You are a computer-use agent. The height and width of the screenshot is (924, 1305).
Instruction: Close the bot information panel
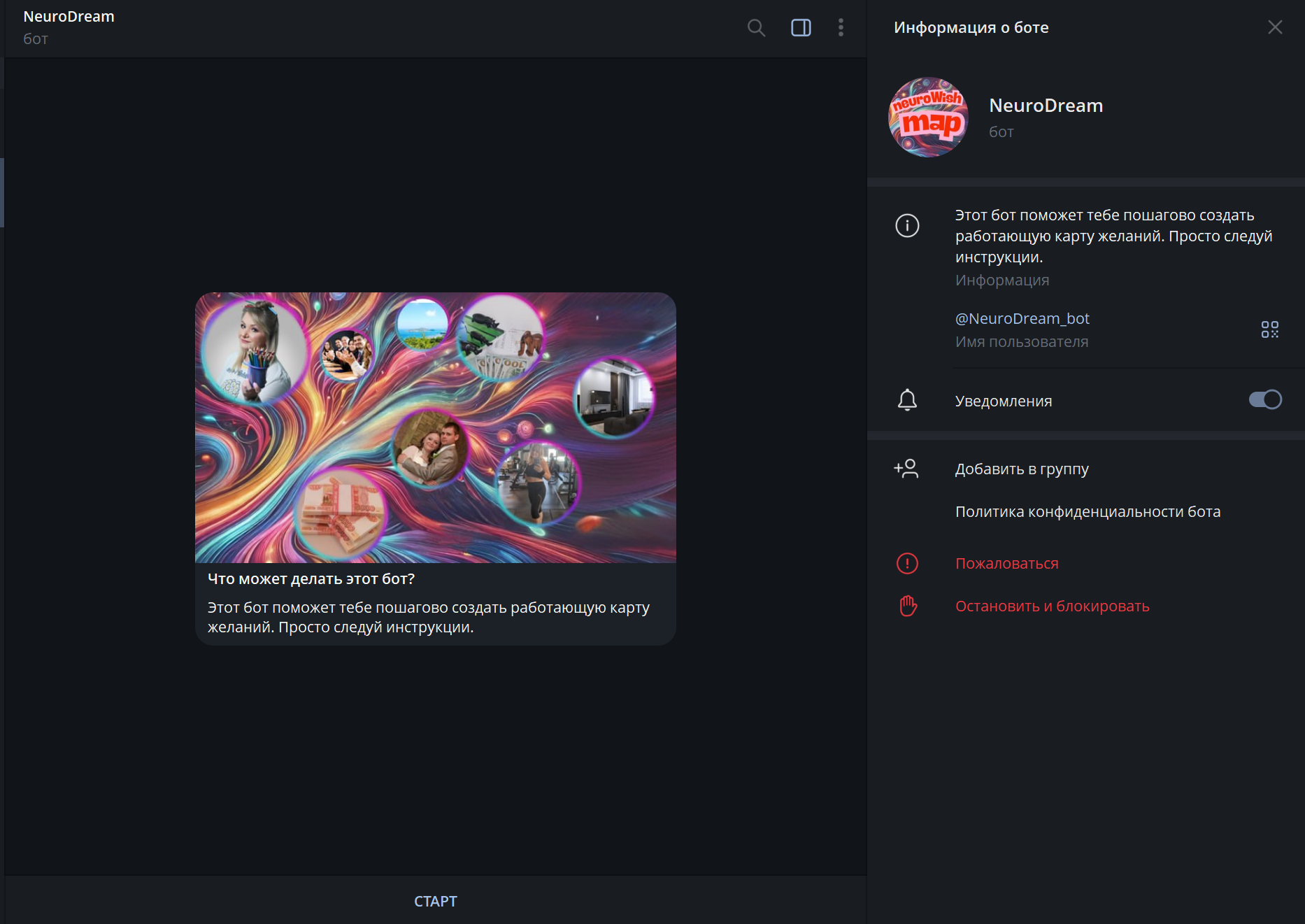pyautogui.click(x=1275, y=27)
